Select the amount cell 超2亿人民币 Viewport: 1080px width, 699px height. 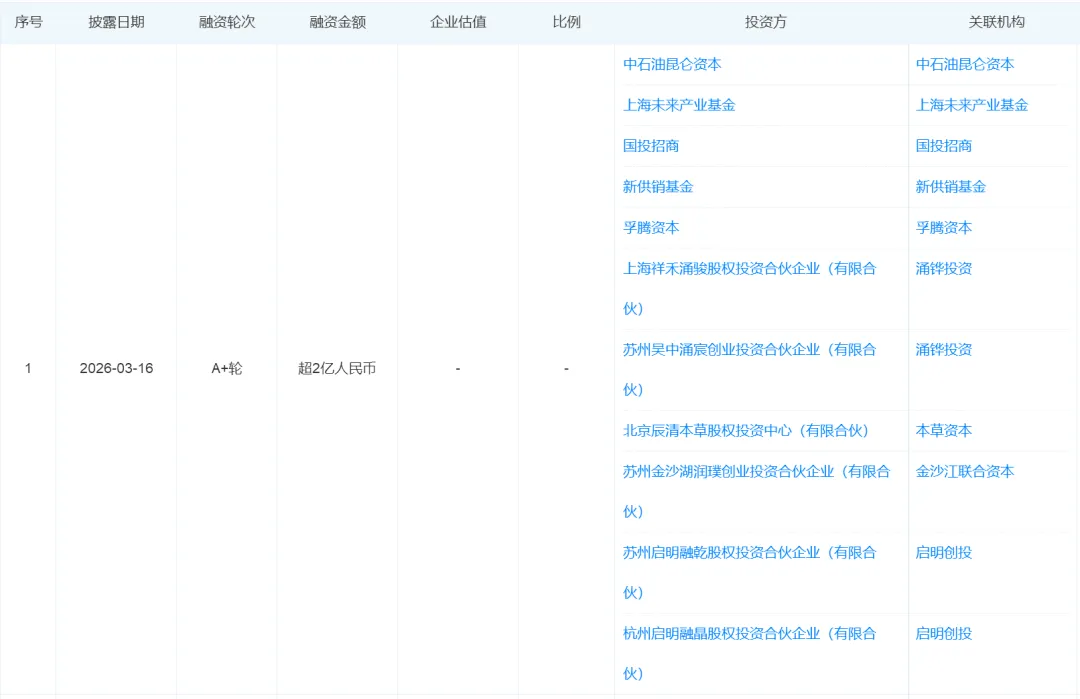(x=337, y=368)
